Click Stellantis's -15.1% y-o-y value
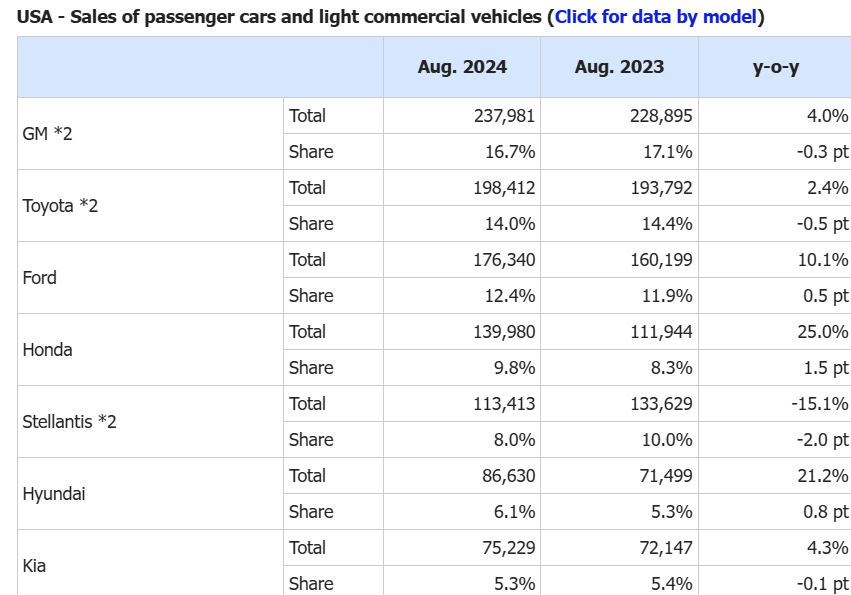Image resolution: width=851 pixels, height=595 pixels. [821, 403]
